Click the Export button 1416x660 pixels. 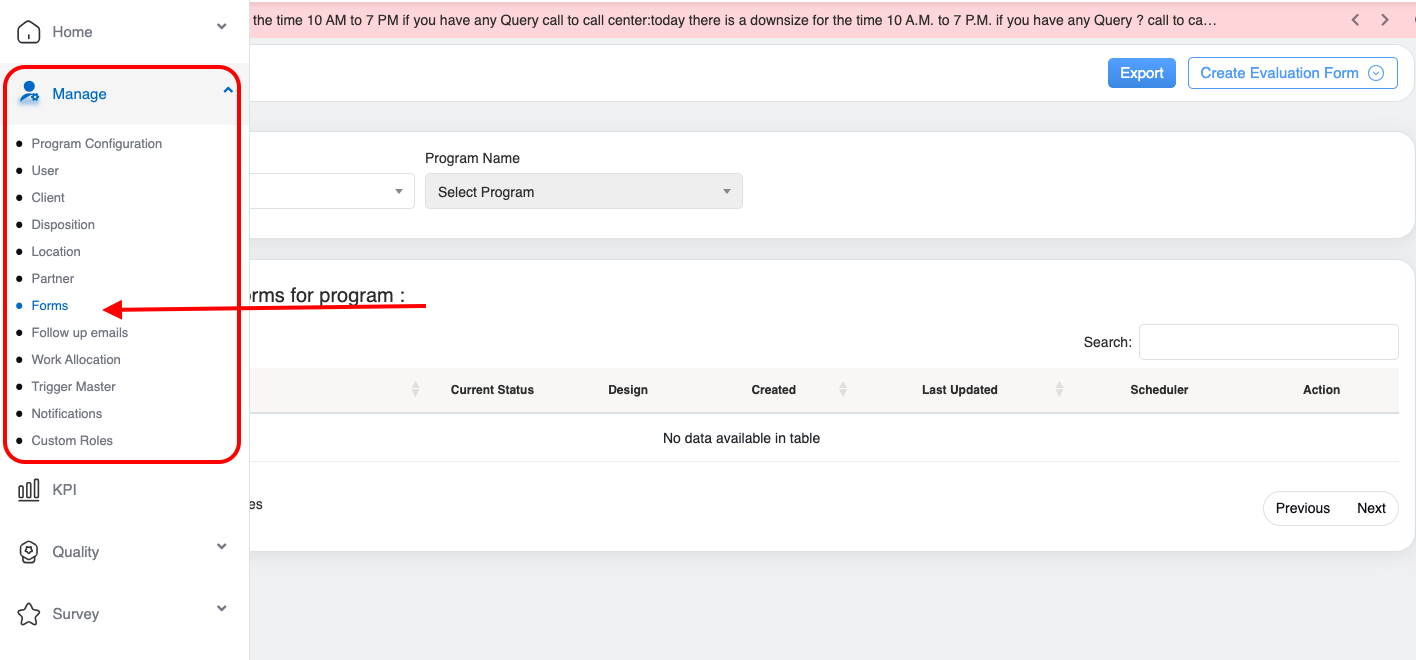[x=1141, y=73]
